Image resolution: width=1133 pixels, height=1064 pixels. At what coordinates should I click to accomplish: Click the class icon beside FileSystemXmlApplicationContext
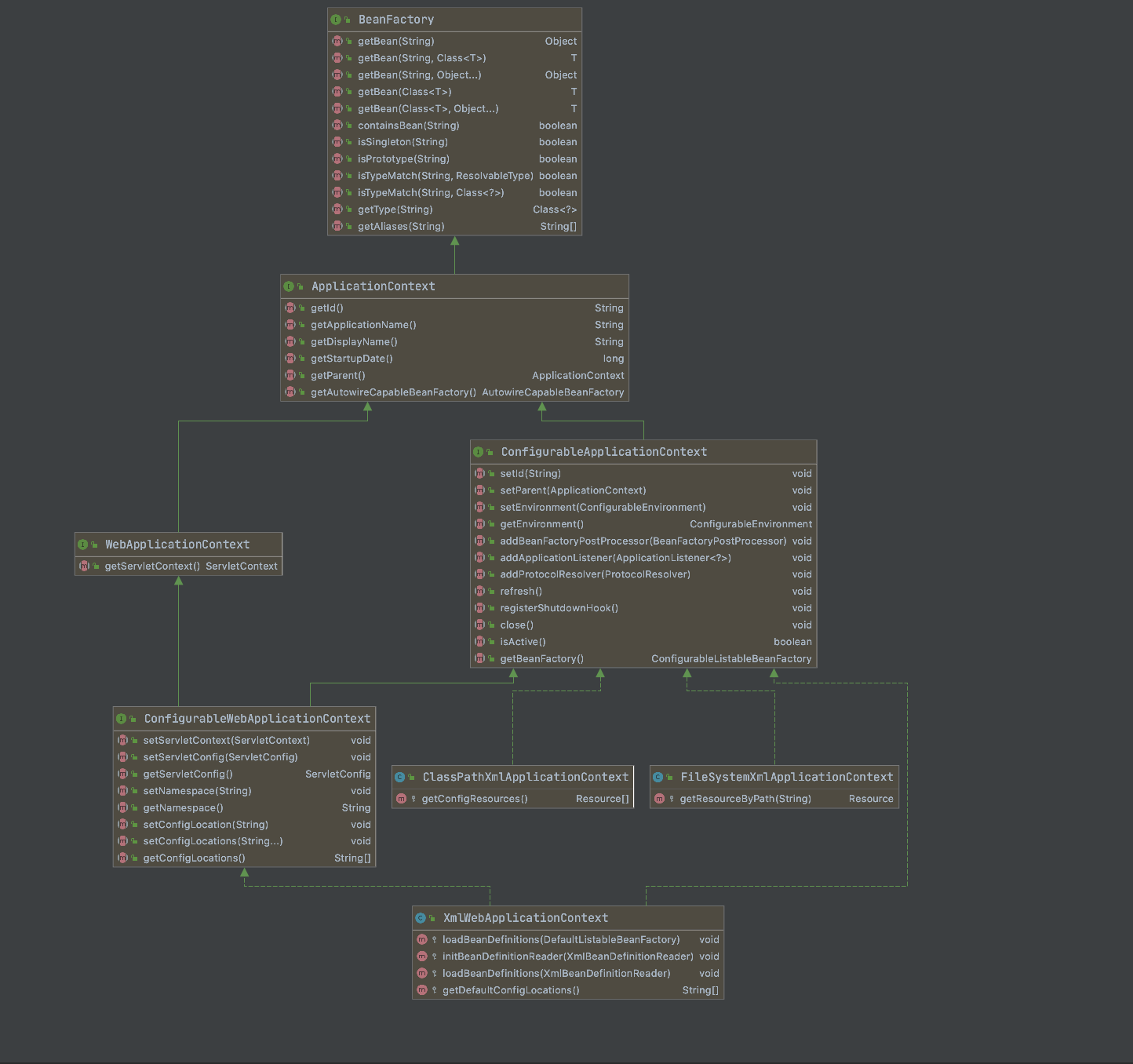click(658, 777)
